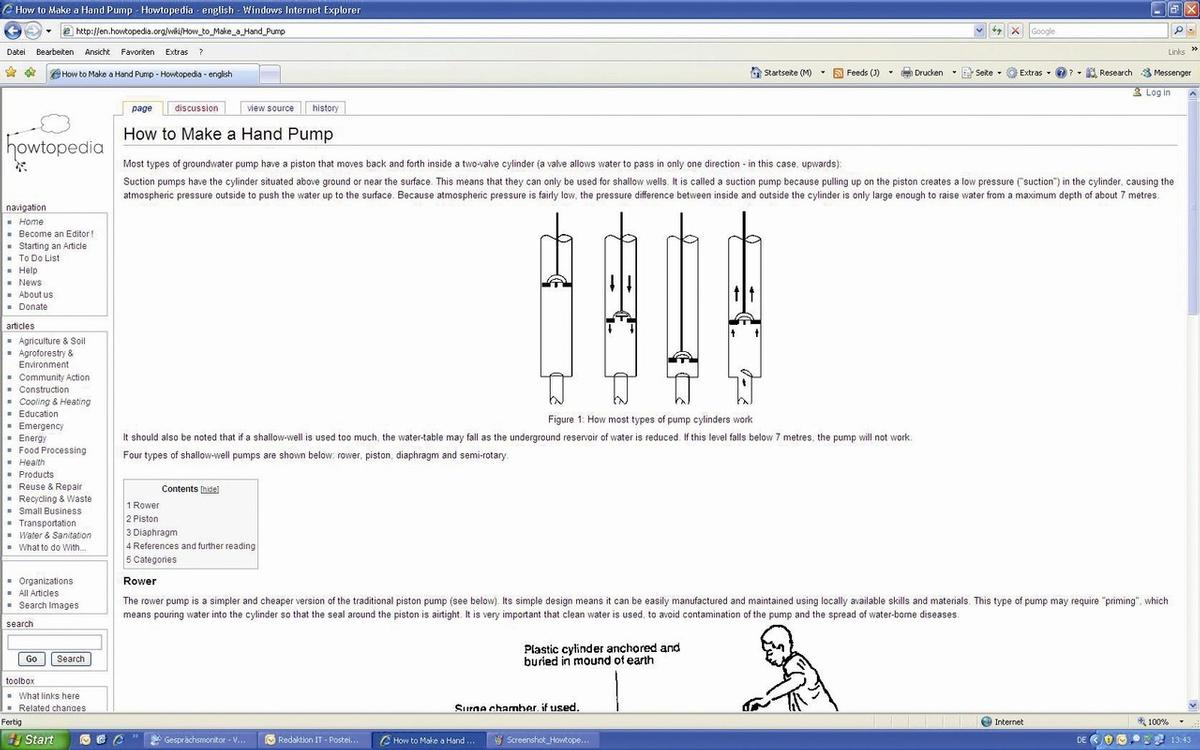The height and width of the screenshot is (750, 1200).
Task: Click the Feeds RSS icon
Action: click(838, 72)
